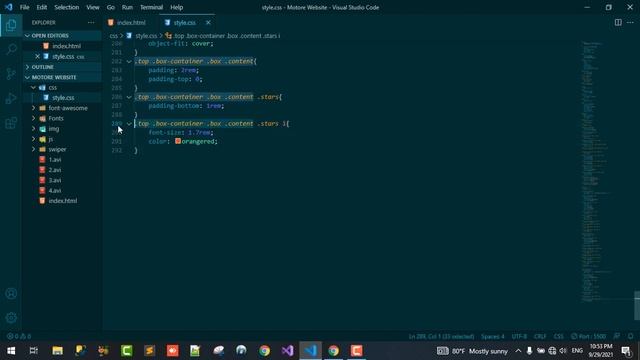Close the style.css editor tab
The image size is (640, 360).
208,22
